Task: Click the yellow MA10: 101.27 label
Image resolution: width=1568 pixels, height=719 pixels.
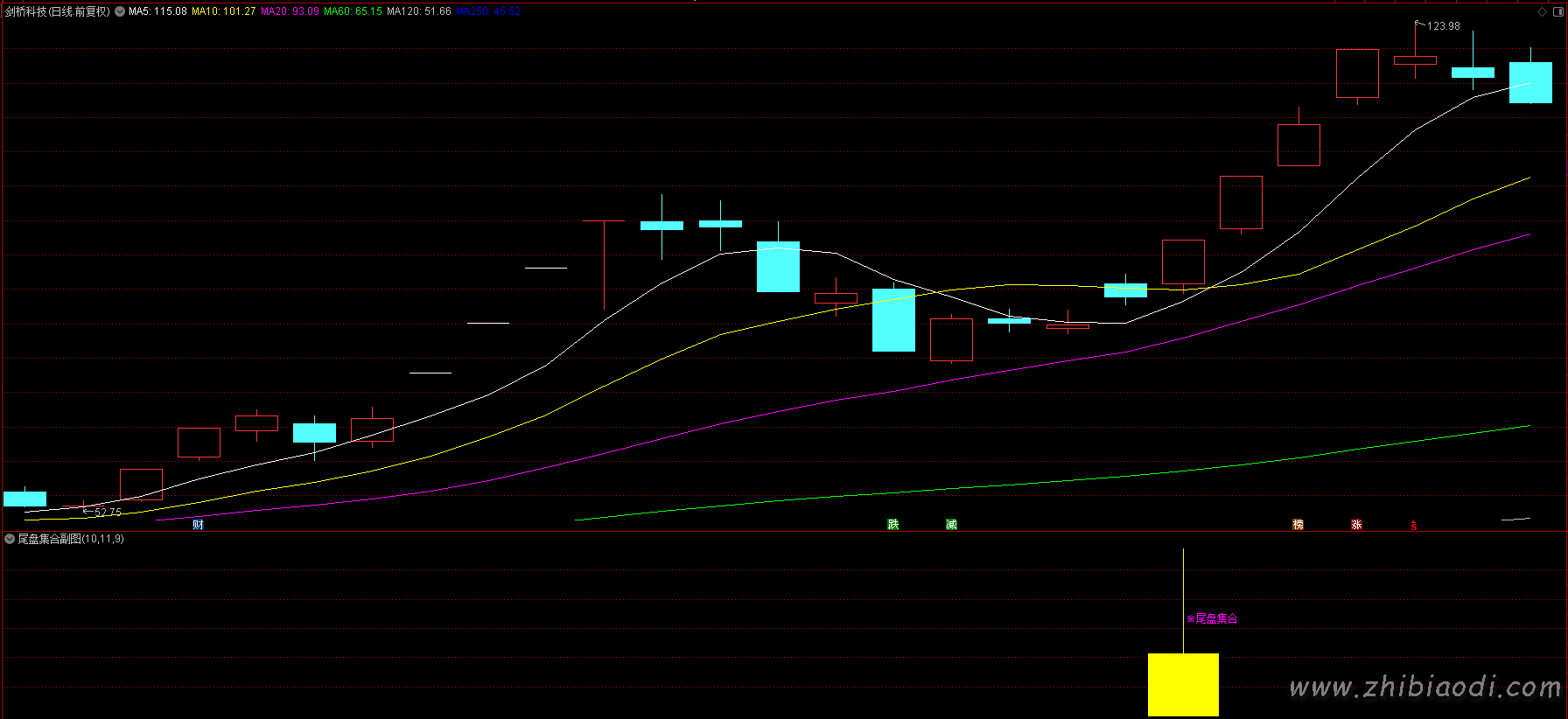Action: [x=224, y=11]
